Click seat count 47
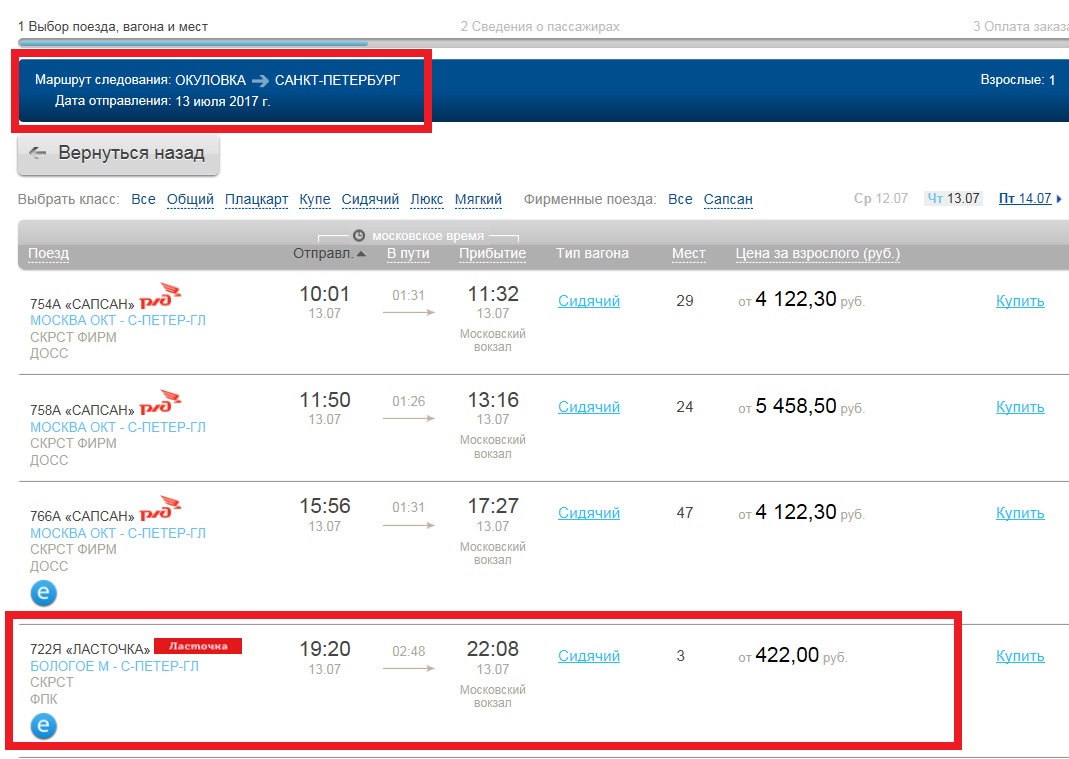 coord(684,513)
